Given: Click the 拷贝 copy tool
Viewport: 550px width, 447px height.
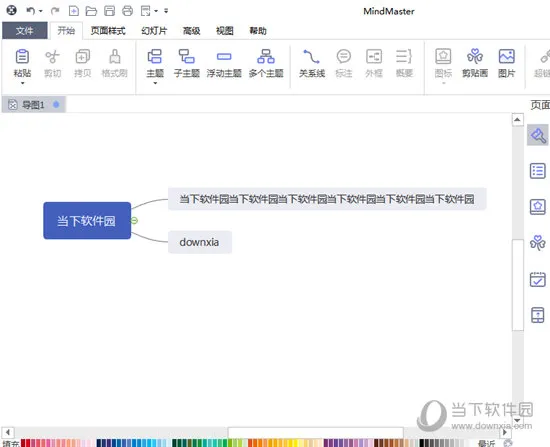Looking at the screenshot, I should tap(82, 63).
